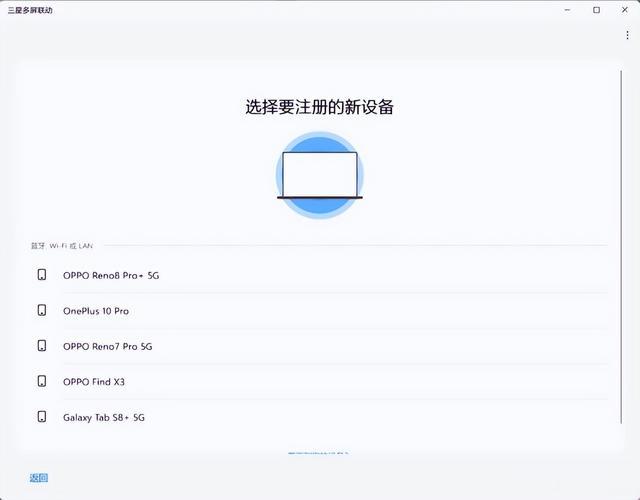The width and height of the screenshot is (640, 500).
Task: Click the phone icon beside OPPO Find X3
Action: pyautogui.click(x=42, y=381)
